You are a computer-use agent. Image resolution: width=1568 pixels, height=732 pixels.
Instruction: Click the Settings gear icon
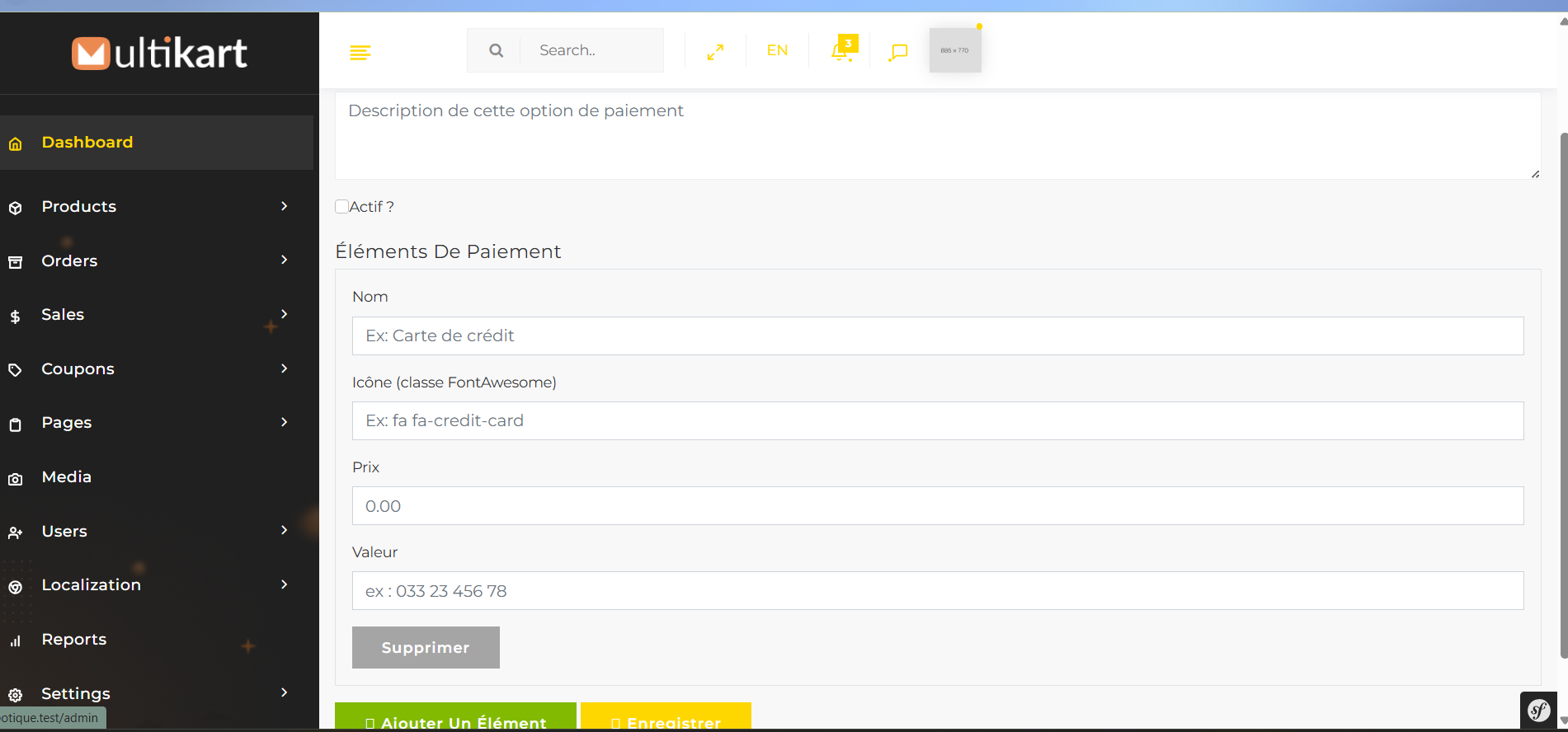[15, 695]
